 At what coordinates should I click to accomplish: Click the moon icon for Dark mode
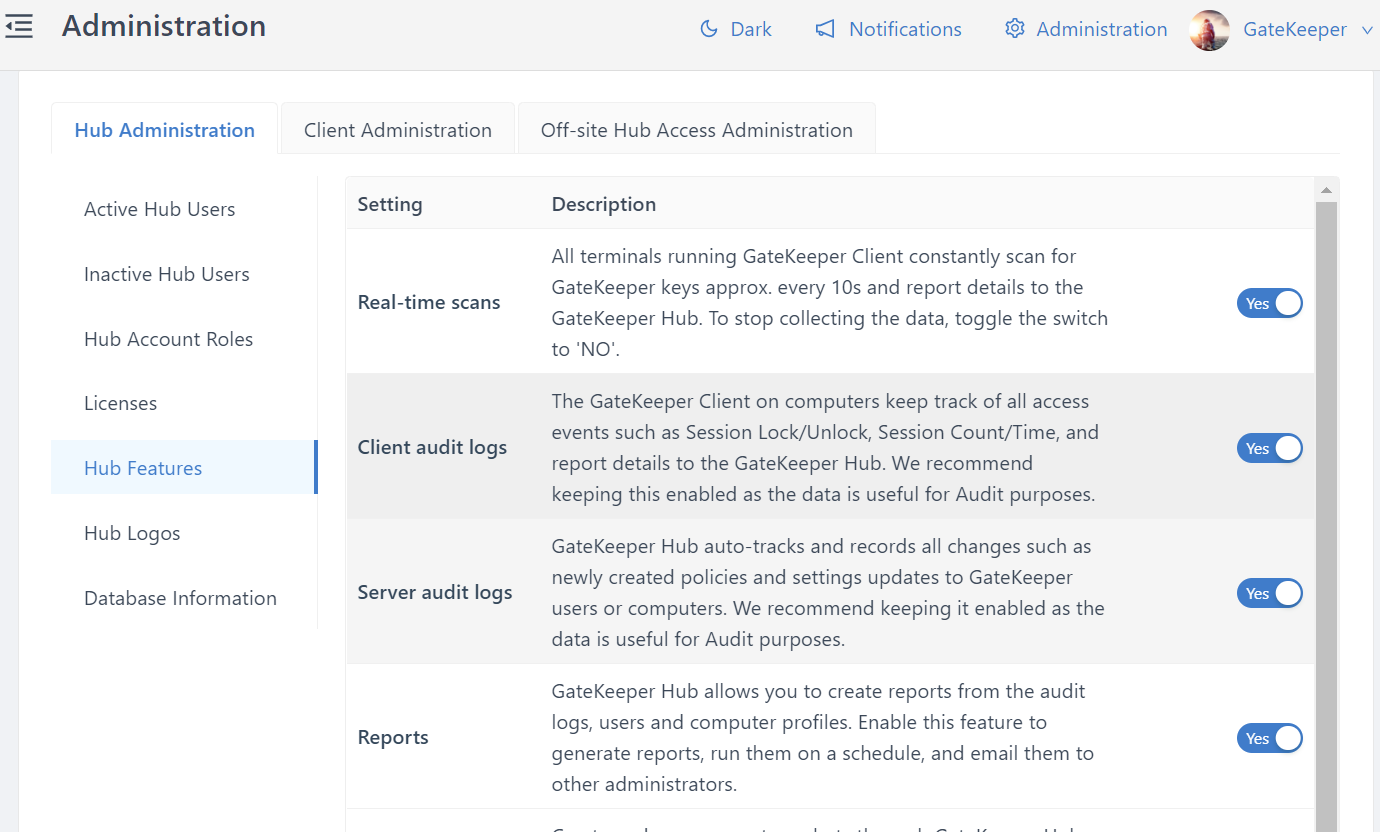[709, 29]
